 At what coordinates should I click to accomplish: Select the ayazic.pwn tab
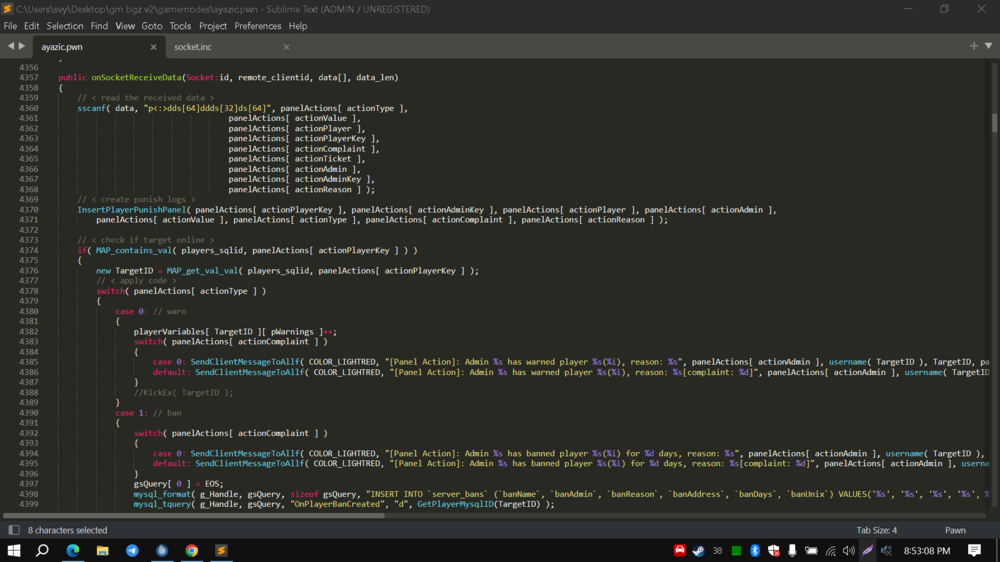62,47
